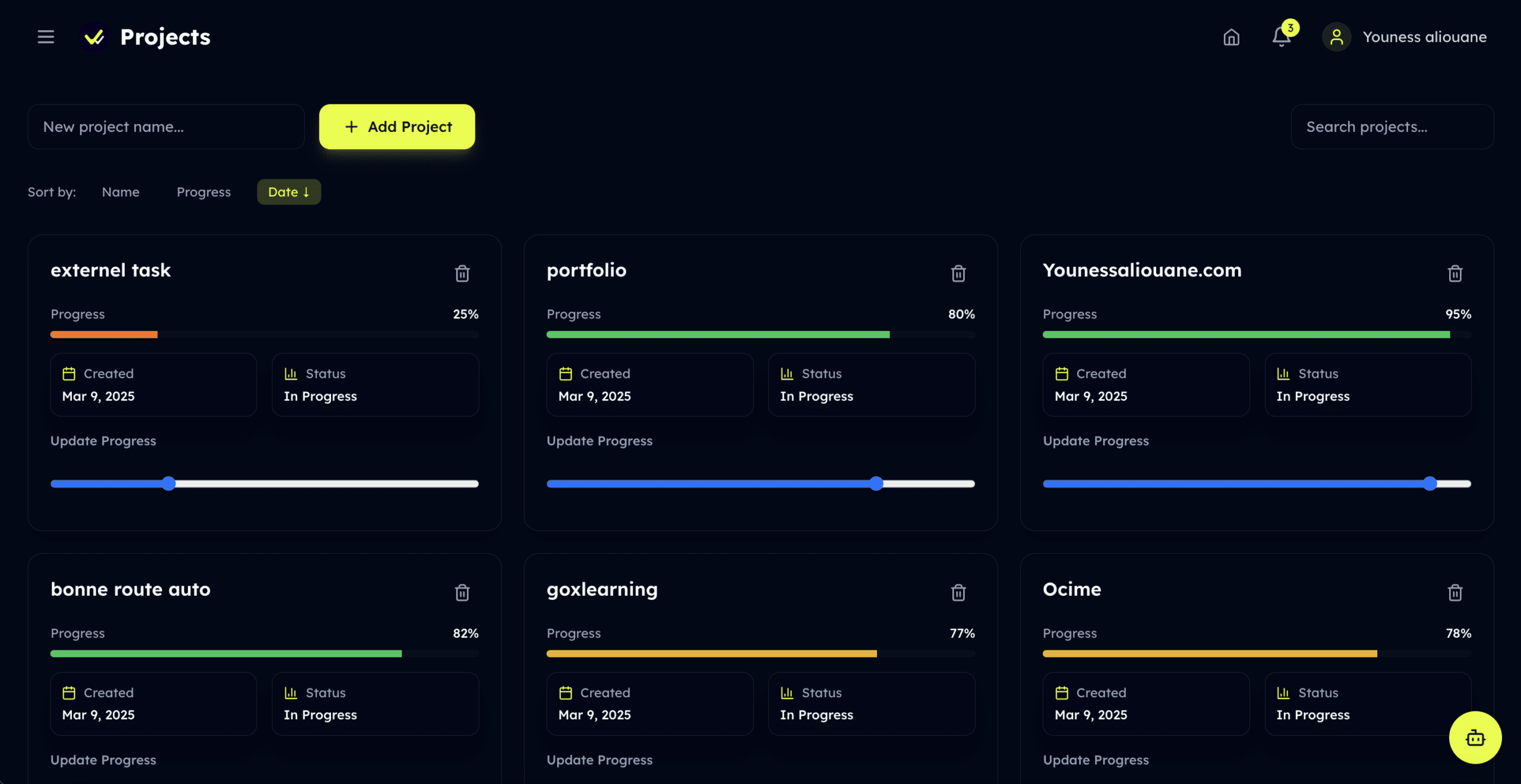
Task: Click the notification count badge 3
Action: tap(1290, 28)
